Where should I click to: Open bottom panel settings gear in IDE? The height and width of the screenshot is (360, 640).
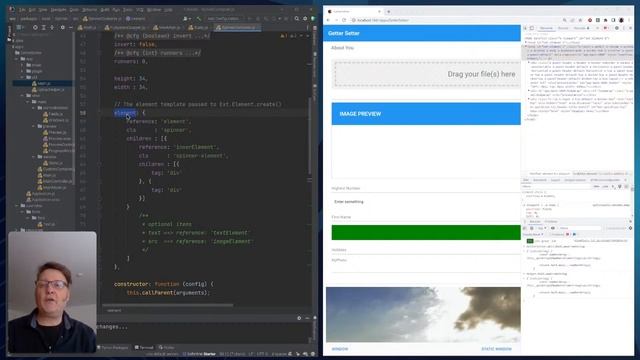coord(299,318)
